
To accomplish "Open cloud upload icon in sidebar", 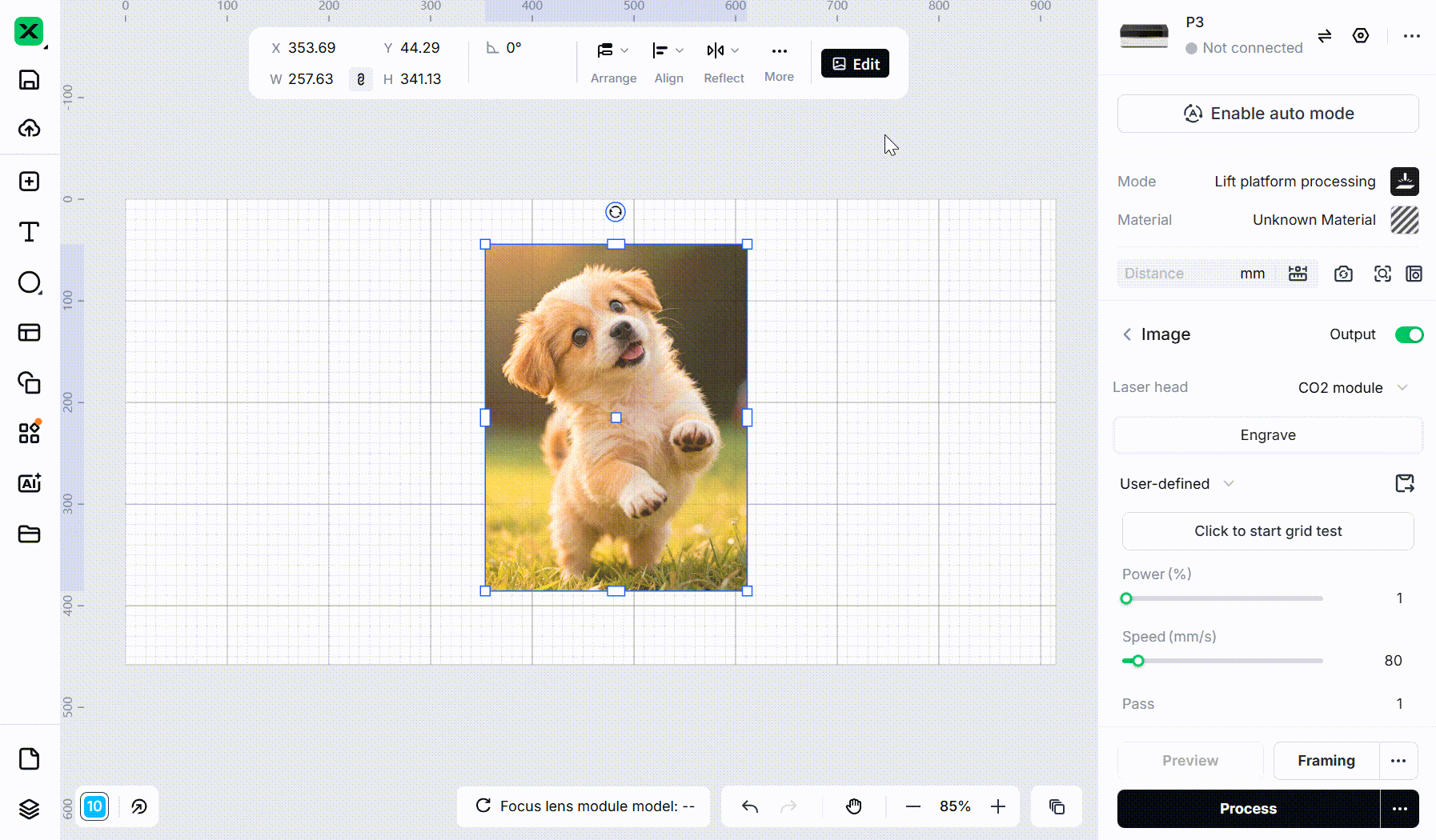I will pyautogui.click(x=29, y=128).
